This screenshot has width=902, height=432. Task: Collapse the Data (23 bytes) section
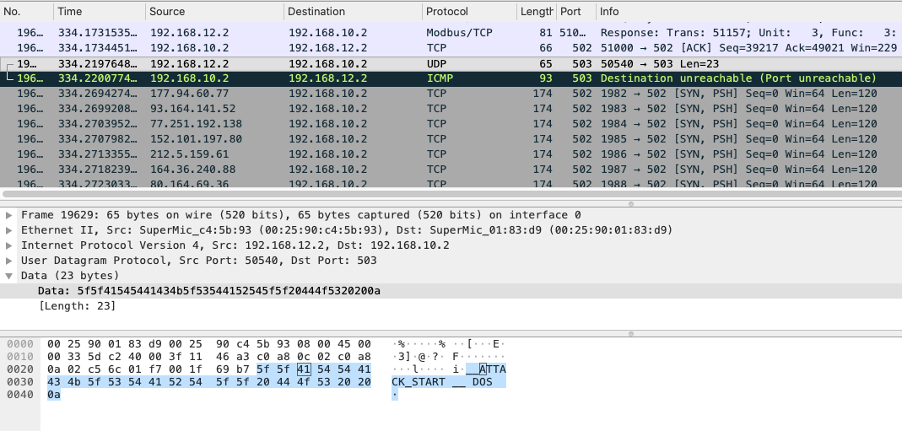[11, 275]
